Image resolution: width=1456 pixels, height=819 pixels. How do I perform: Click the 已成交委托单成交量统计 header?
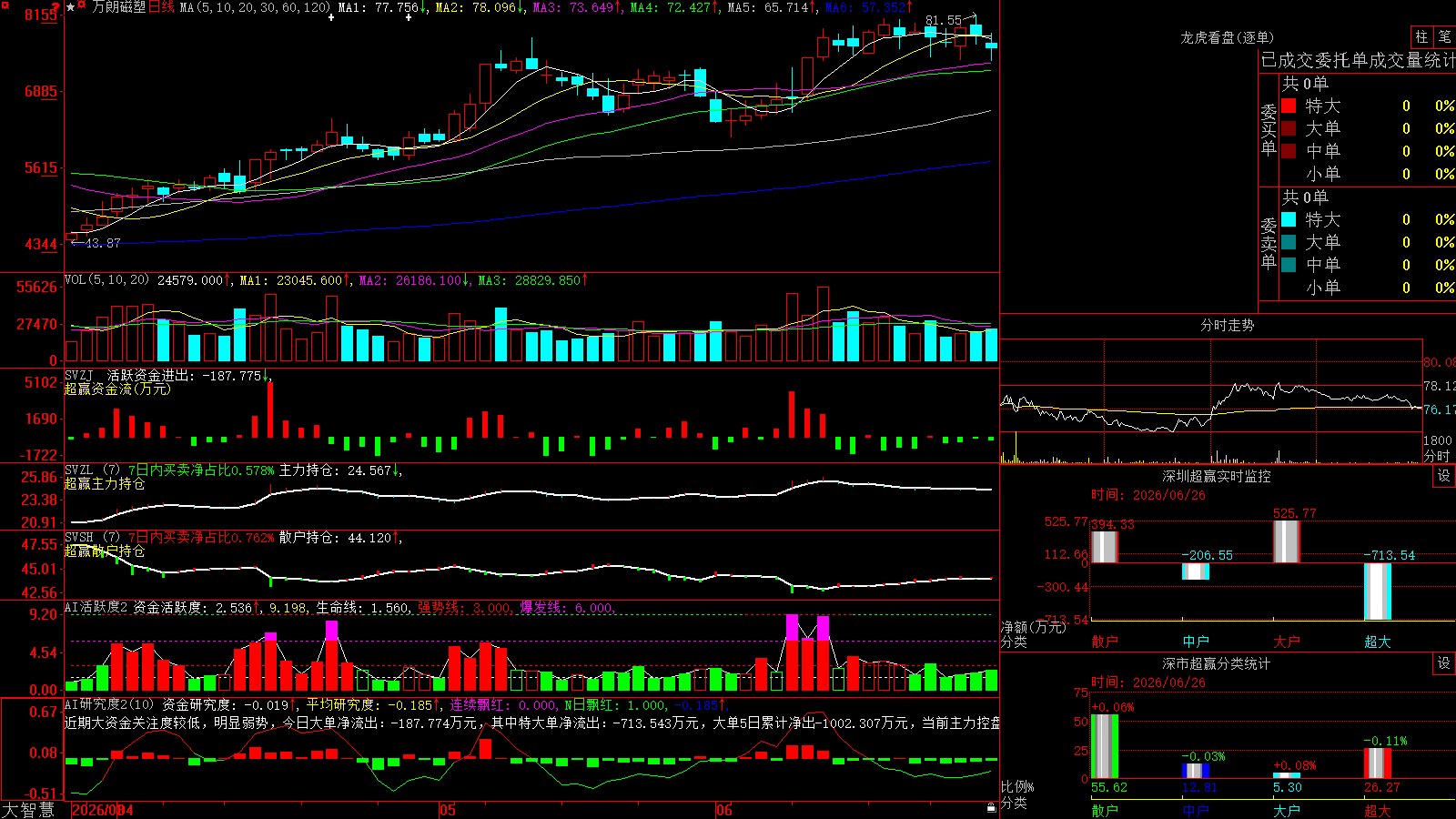pos(1358,60)
